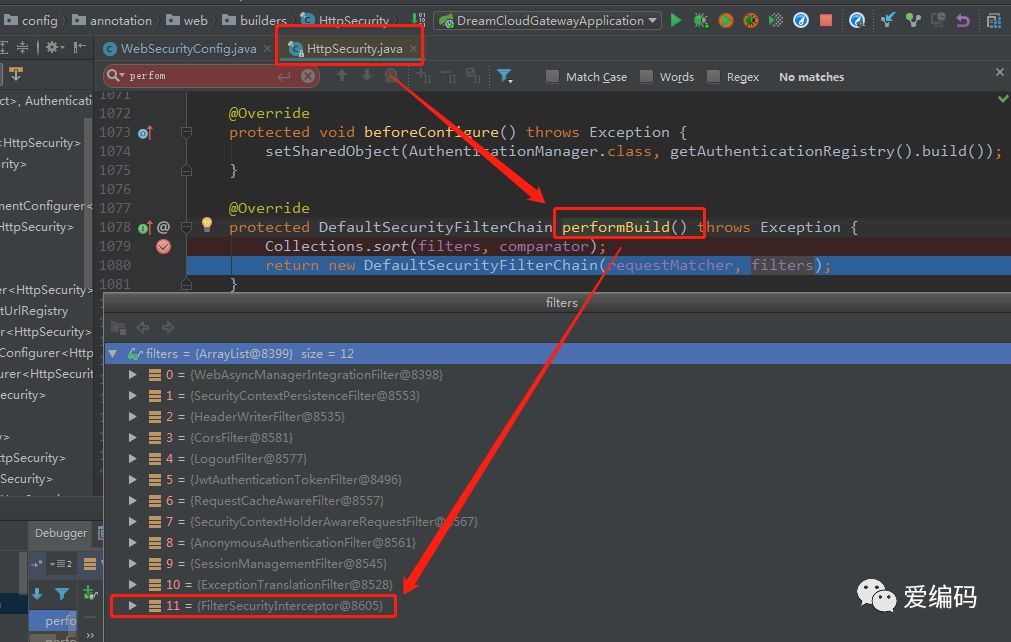Enable the Regex checkbox
The image size is (1011, 642).
point(713,77)
